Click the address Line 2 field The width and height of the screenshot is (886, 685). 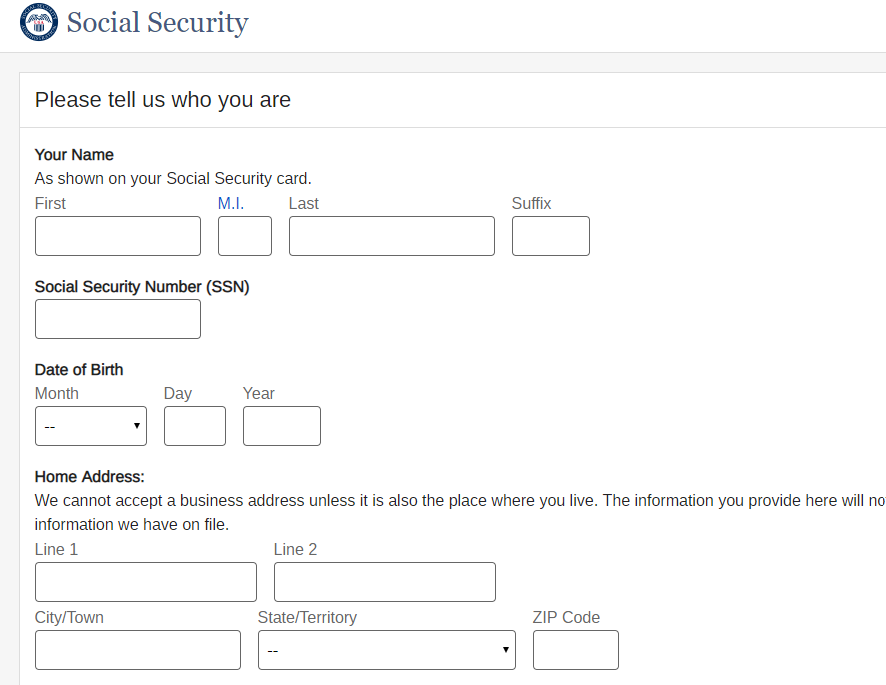(385, 582)
